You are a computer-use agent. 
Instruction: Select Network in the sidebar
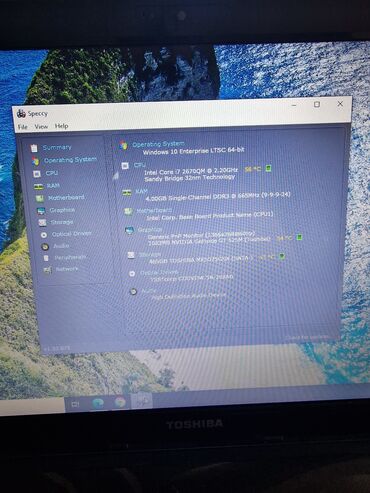coord(67,269)
